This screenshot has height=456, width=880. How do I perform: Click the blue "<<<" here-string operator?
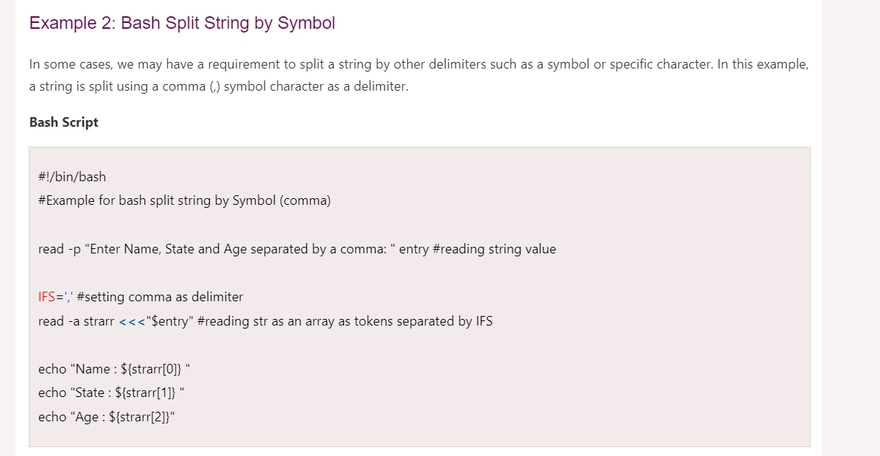pos(145,321)
